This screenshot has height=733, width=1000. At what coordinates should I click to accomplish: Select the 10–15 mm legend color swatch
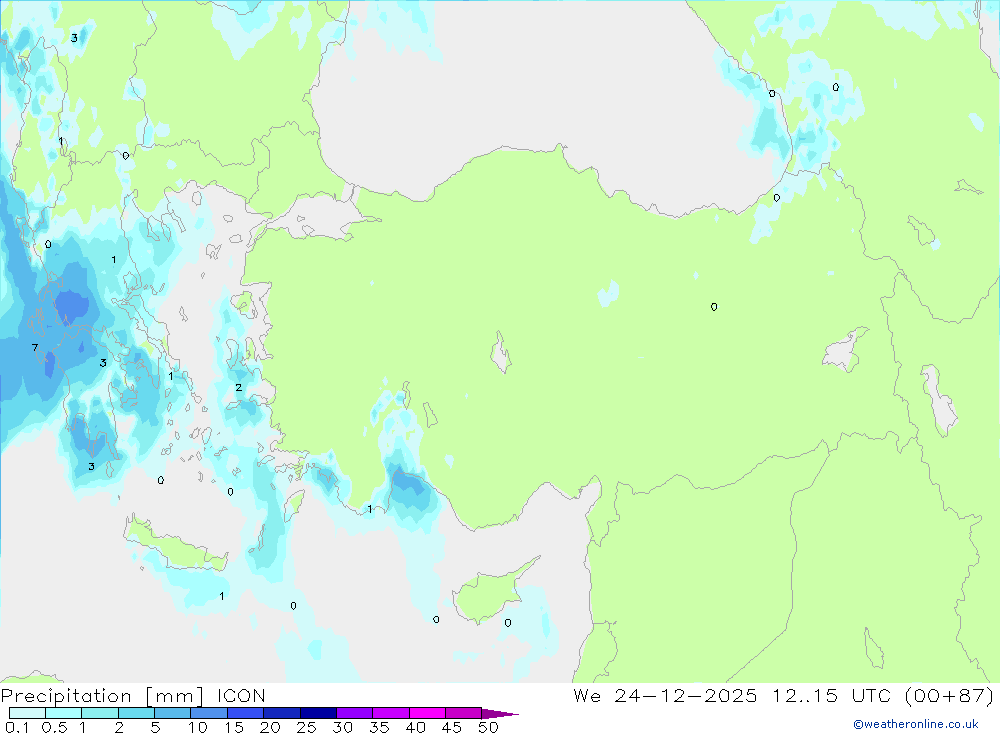[x=209, y=713]
